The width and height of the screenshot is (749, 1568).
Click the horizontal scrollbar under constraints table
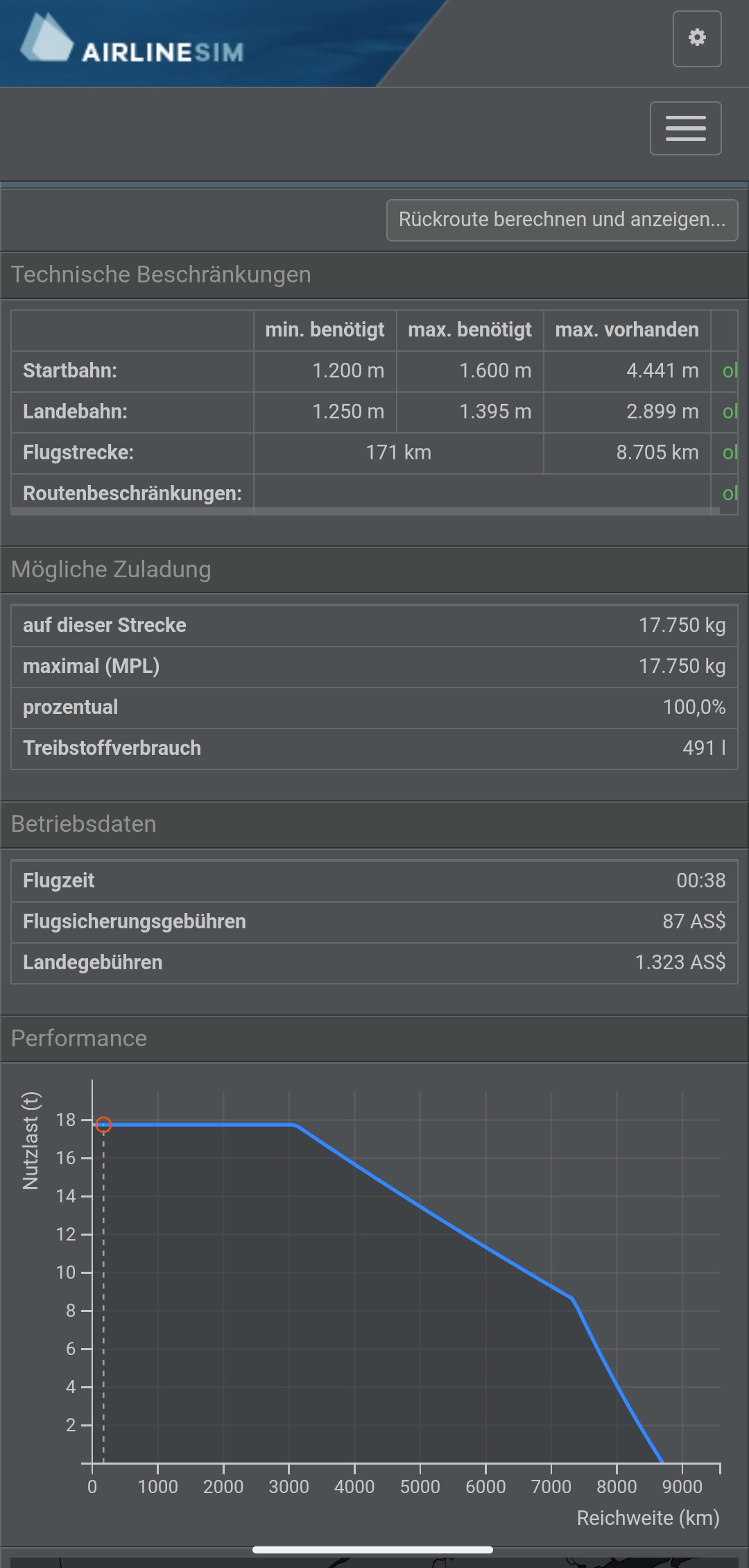pos(365,511)
